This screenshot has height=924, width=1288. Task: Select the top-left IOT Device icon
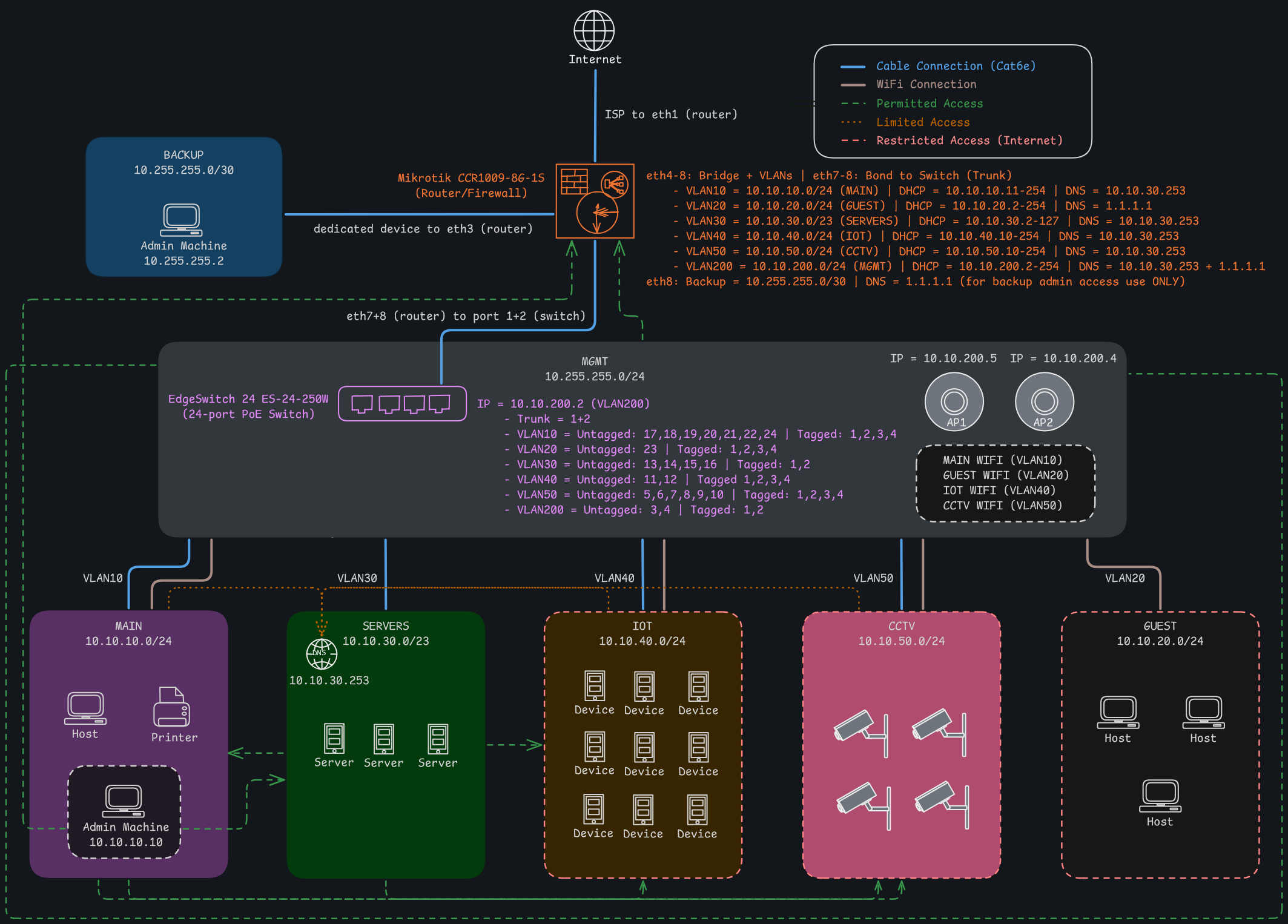coord(594,685)
